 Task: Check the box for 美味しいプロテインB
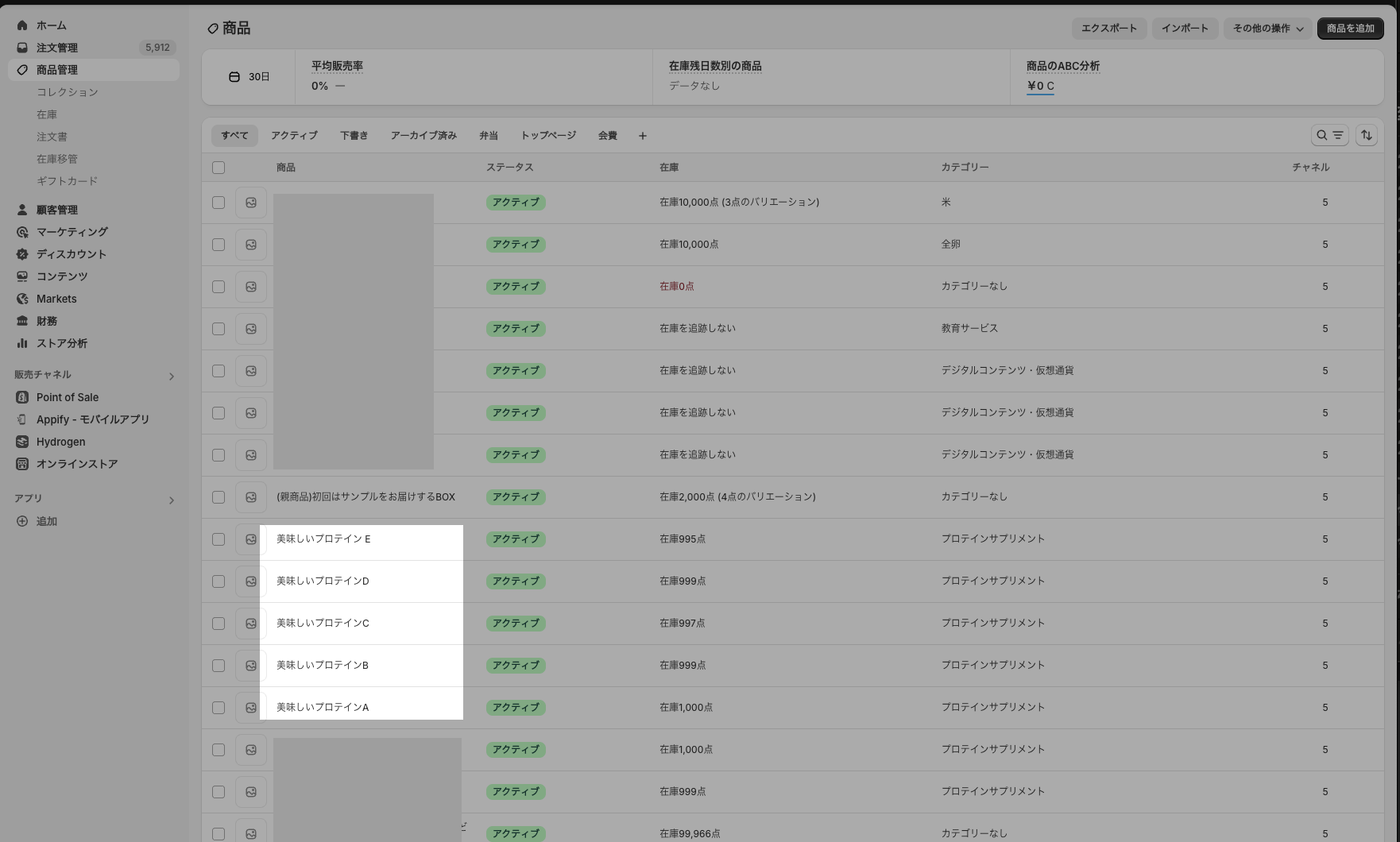pyautogui.click(x=219, y=666)
